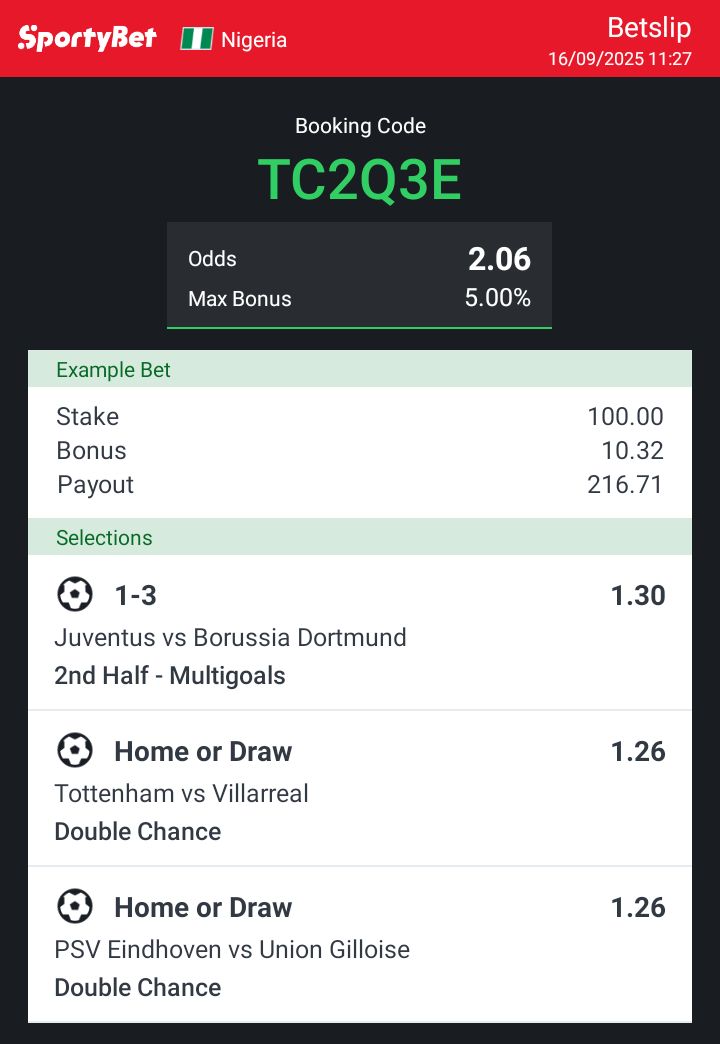Click the Betslip title in header
The height and width of the screenshot is (1044, 720).
(649, 28)
